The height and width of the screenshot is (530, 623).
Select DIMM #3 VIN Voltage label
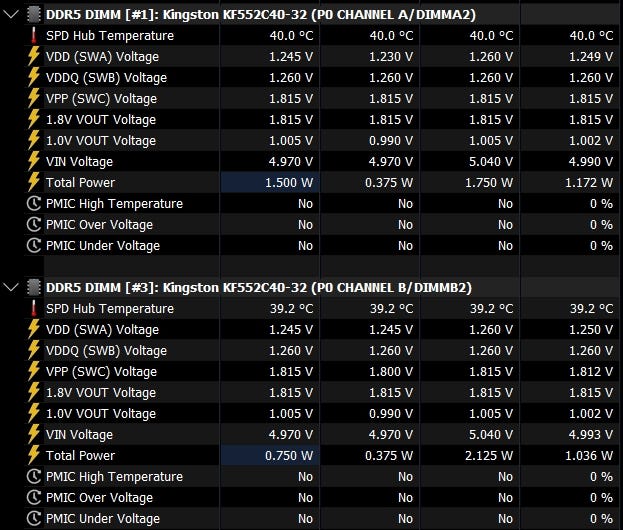pos(79,435)
